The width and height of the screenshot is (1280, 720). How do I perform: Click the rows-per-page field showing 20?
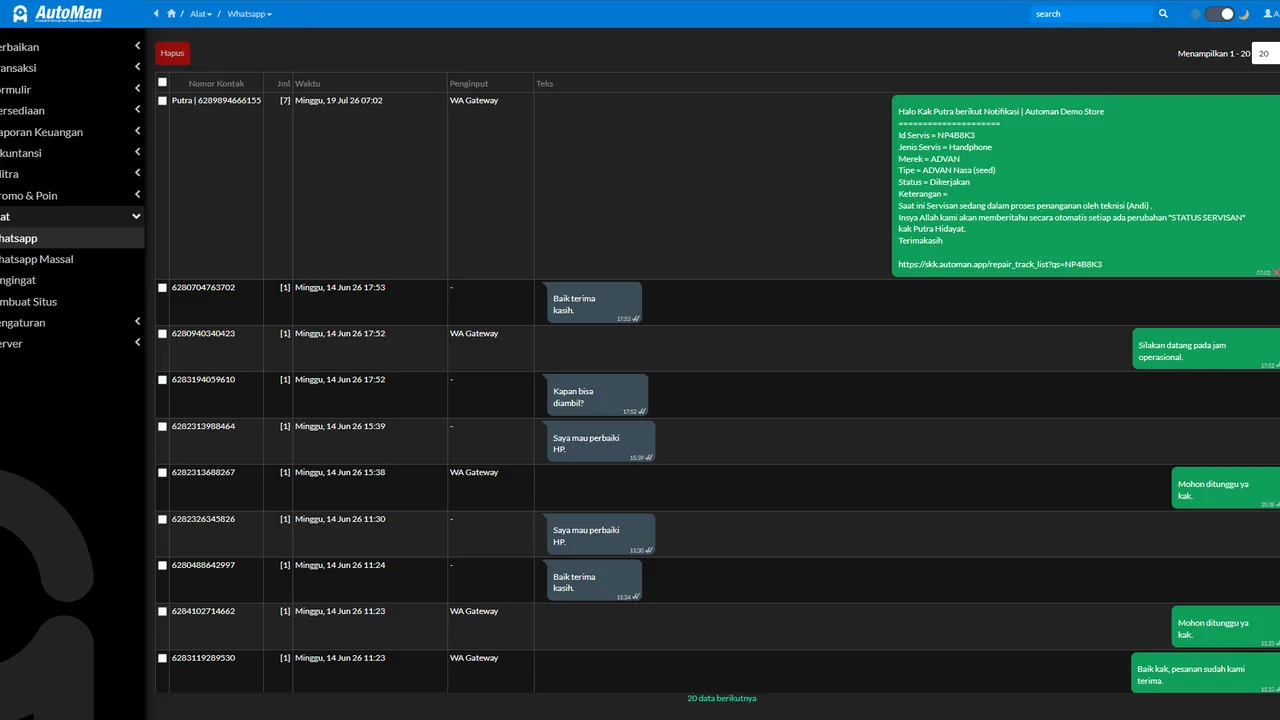[x=1266, y=54]
